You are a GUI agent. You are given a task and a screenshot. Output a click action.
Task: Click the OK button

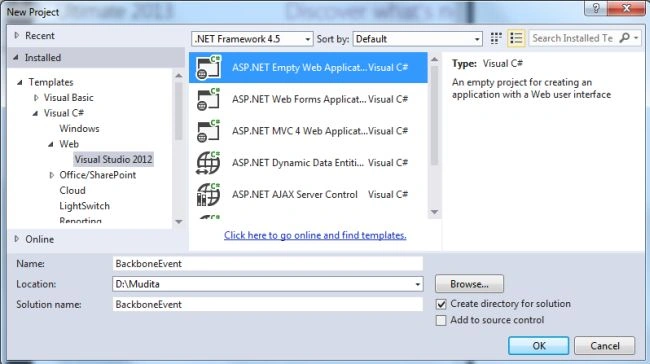pos(538,346)
